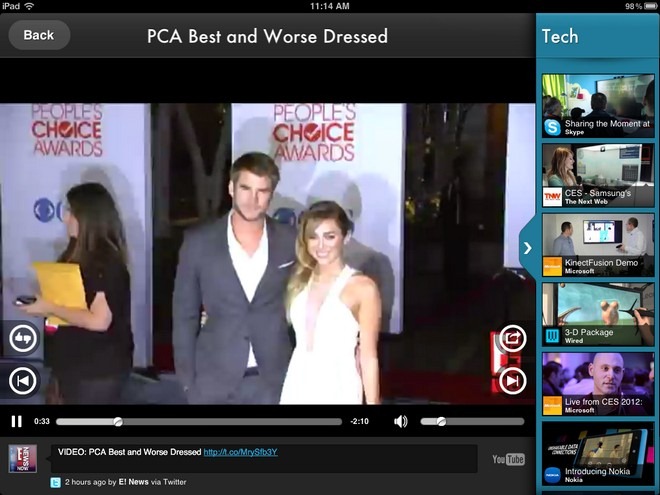This screenshot has height=495, width=660.
Task: Pause the video playback
Action: point(16,421)
